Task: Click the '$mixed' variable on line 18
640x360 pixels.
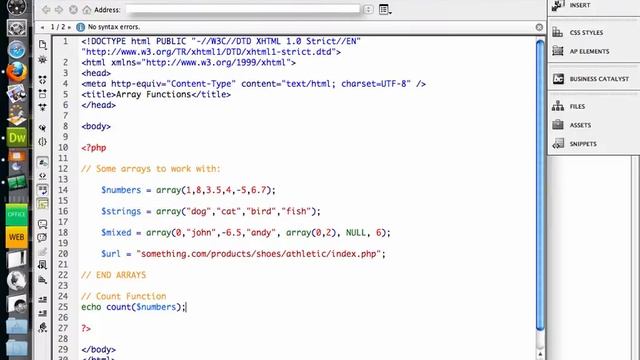Action: tap(116, 233)
